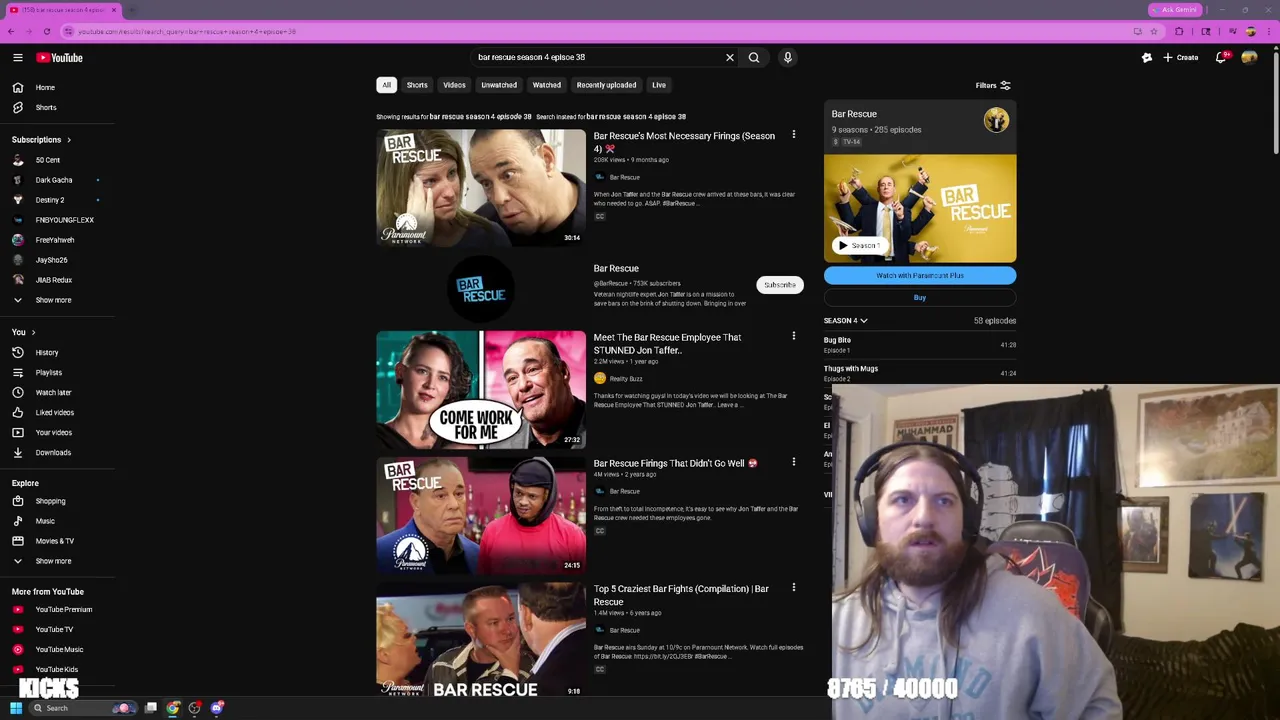
Task: Play Season 1 on Bar Rescue card
Action: pyautogui.click(x=859, y=246)
